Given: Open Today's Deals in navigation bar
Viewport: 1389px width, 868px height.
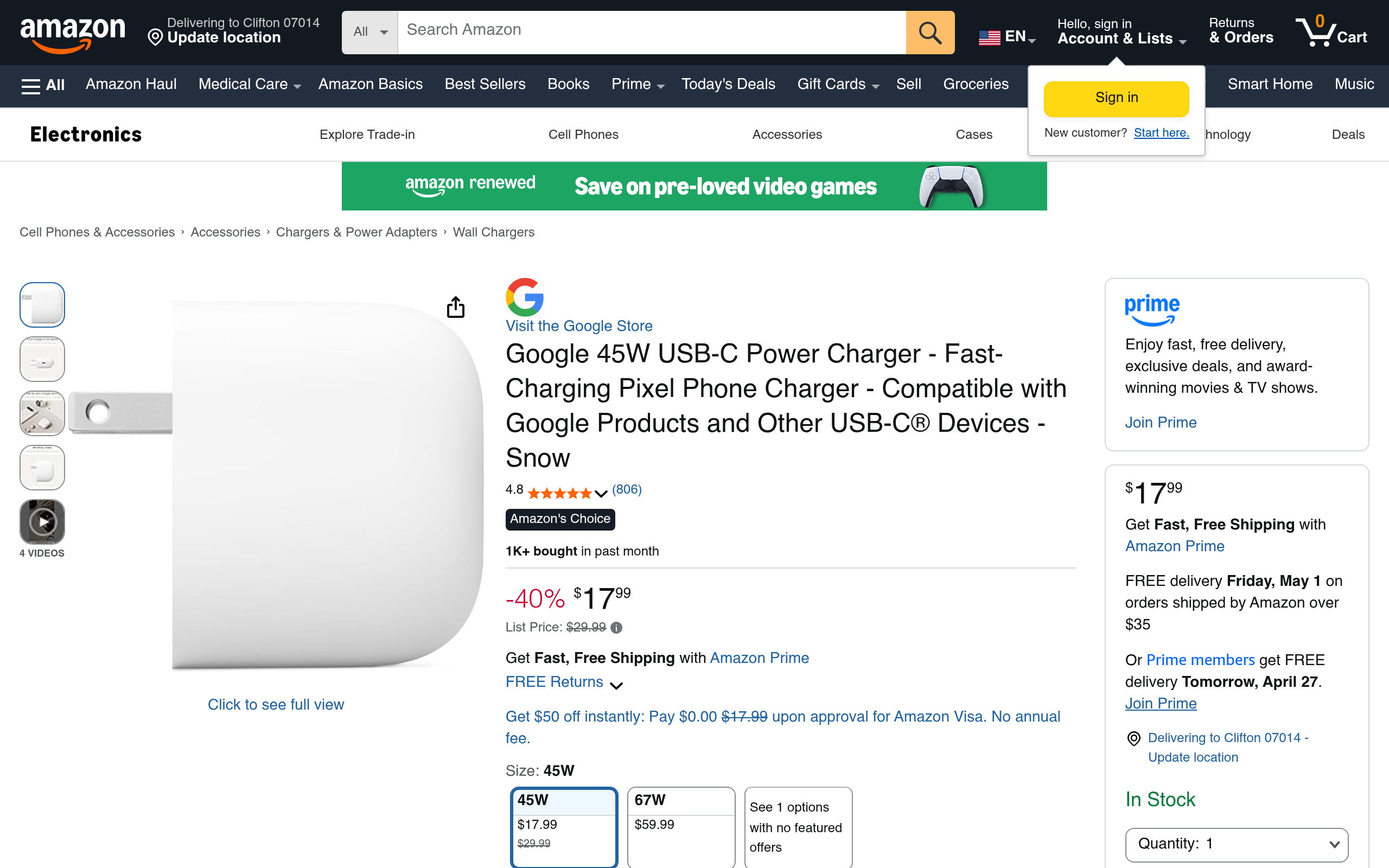Looking at the screenshot, I should [728, 85].
